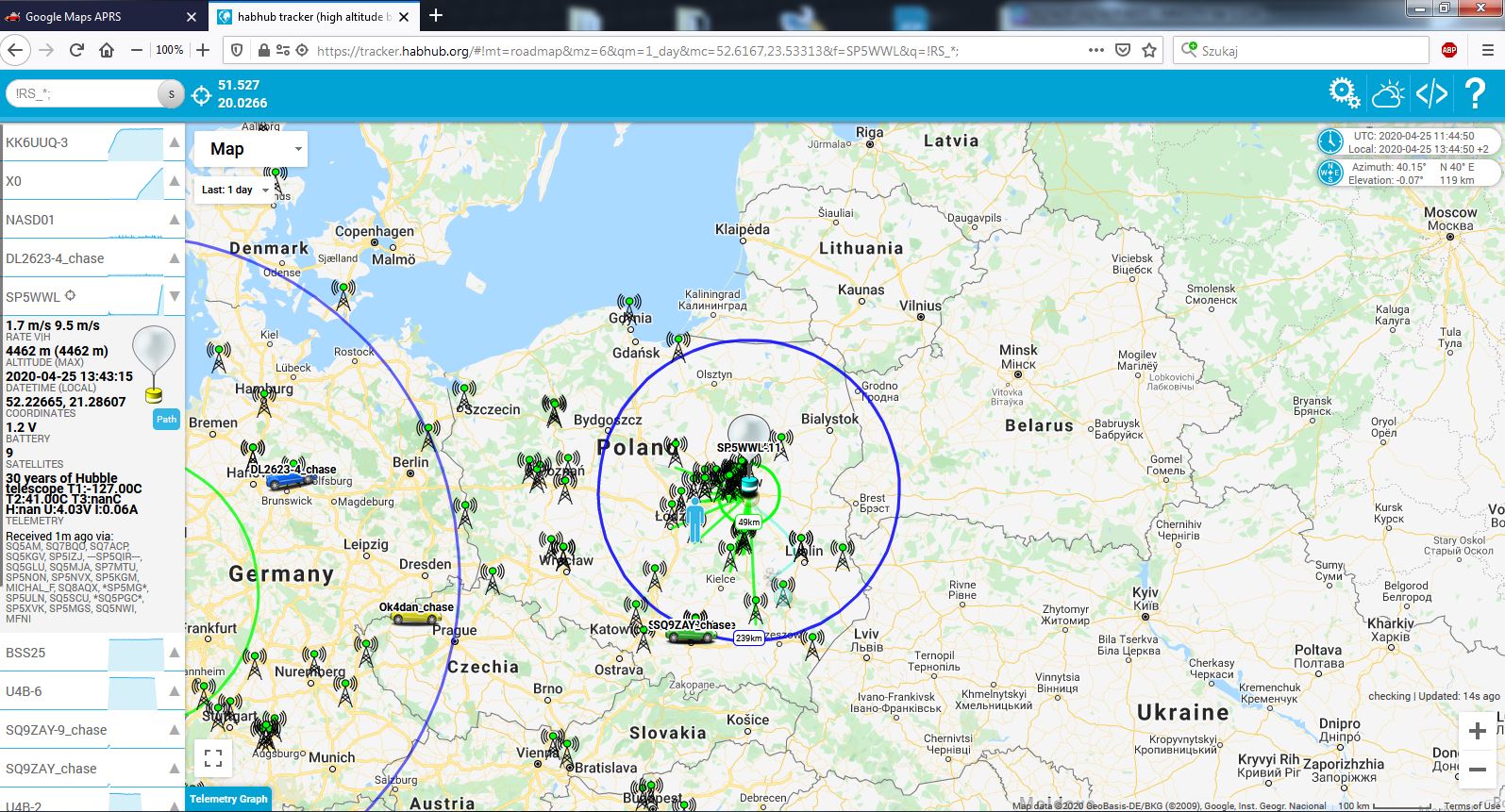Click the S search button
Viewport: 1505px width, 812px height.
(171, 93)
